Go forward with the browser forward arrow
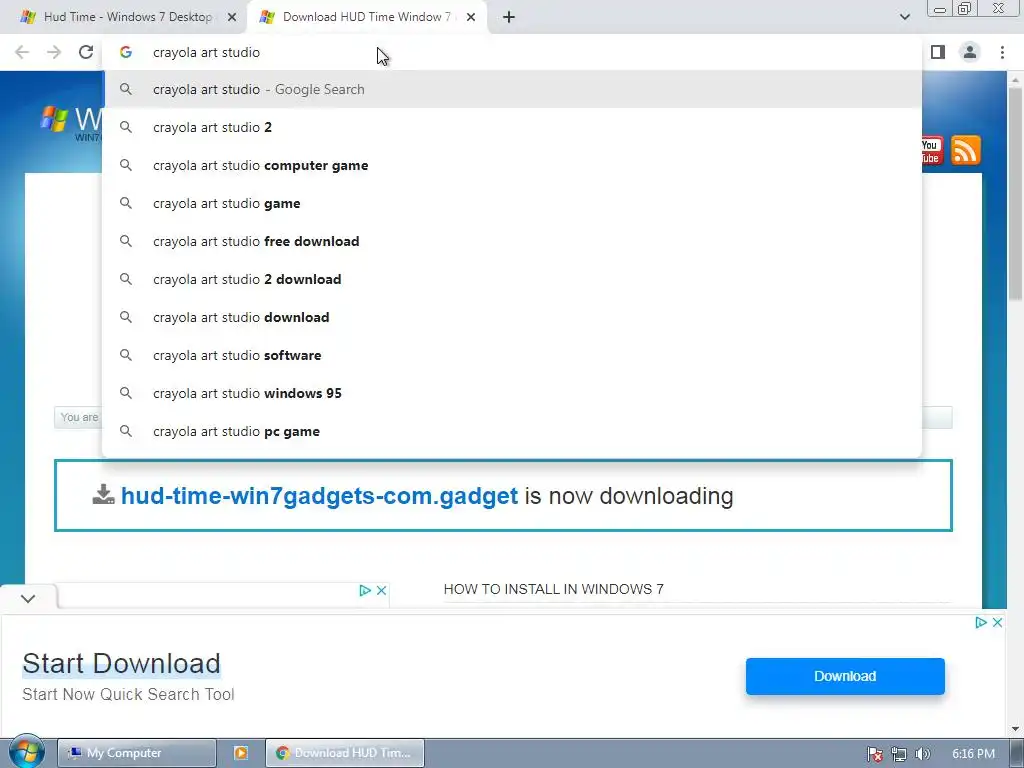Screen dimensions: 1024x768 click(x=54, y=52)
